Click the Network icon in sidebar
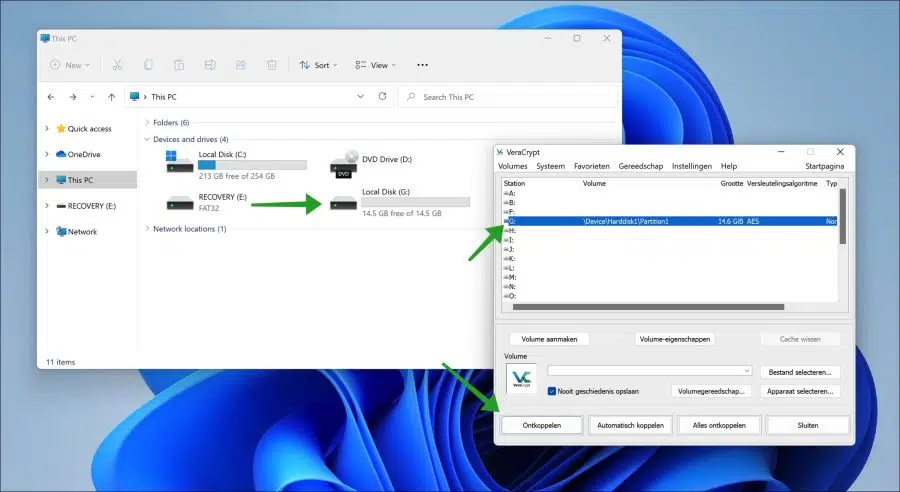 (x=61, y=231)
